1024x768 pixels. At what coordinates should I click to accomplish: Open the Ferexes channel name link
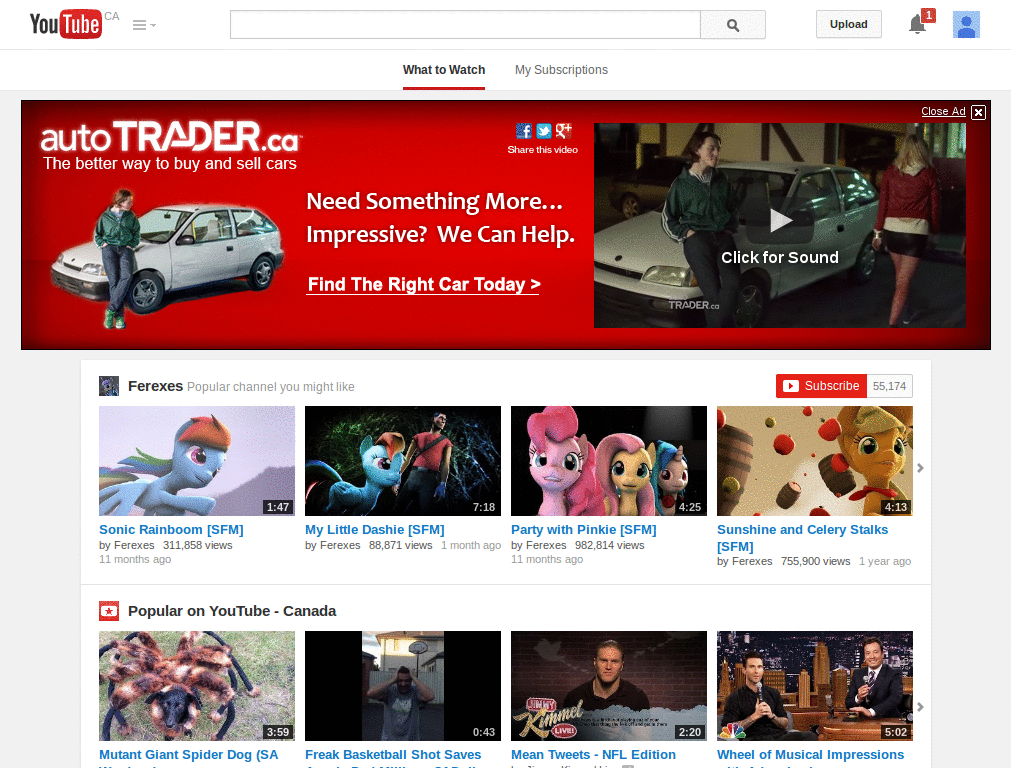[x=155, y=386]
